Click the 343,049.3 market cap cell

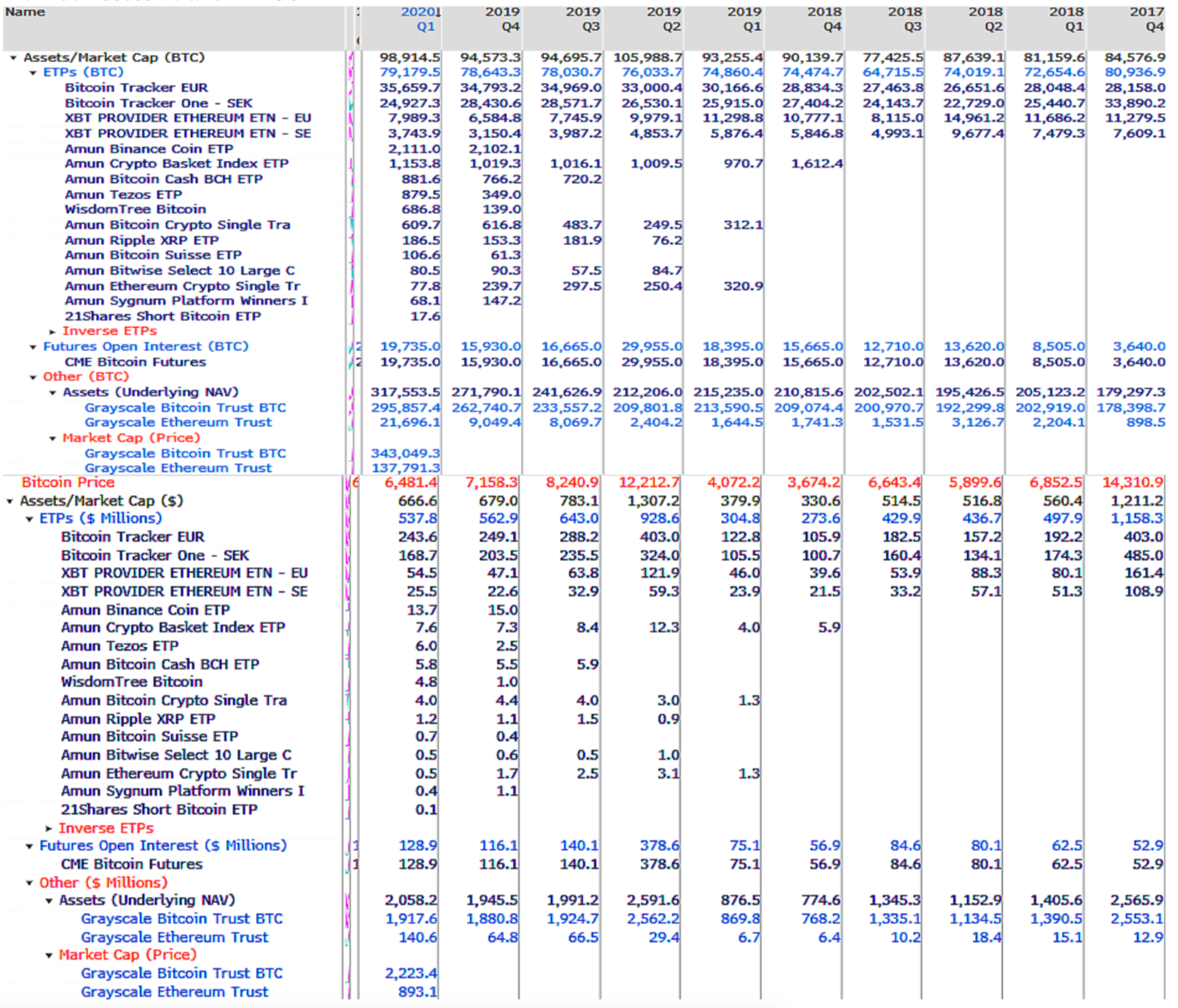(x=406, y=453)
